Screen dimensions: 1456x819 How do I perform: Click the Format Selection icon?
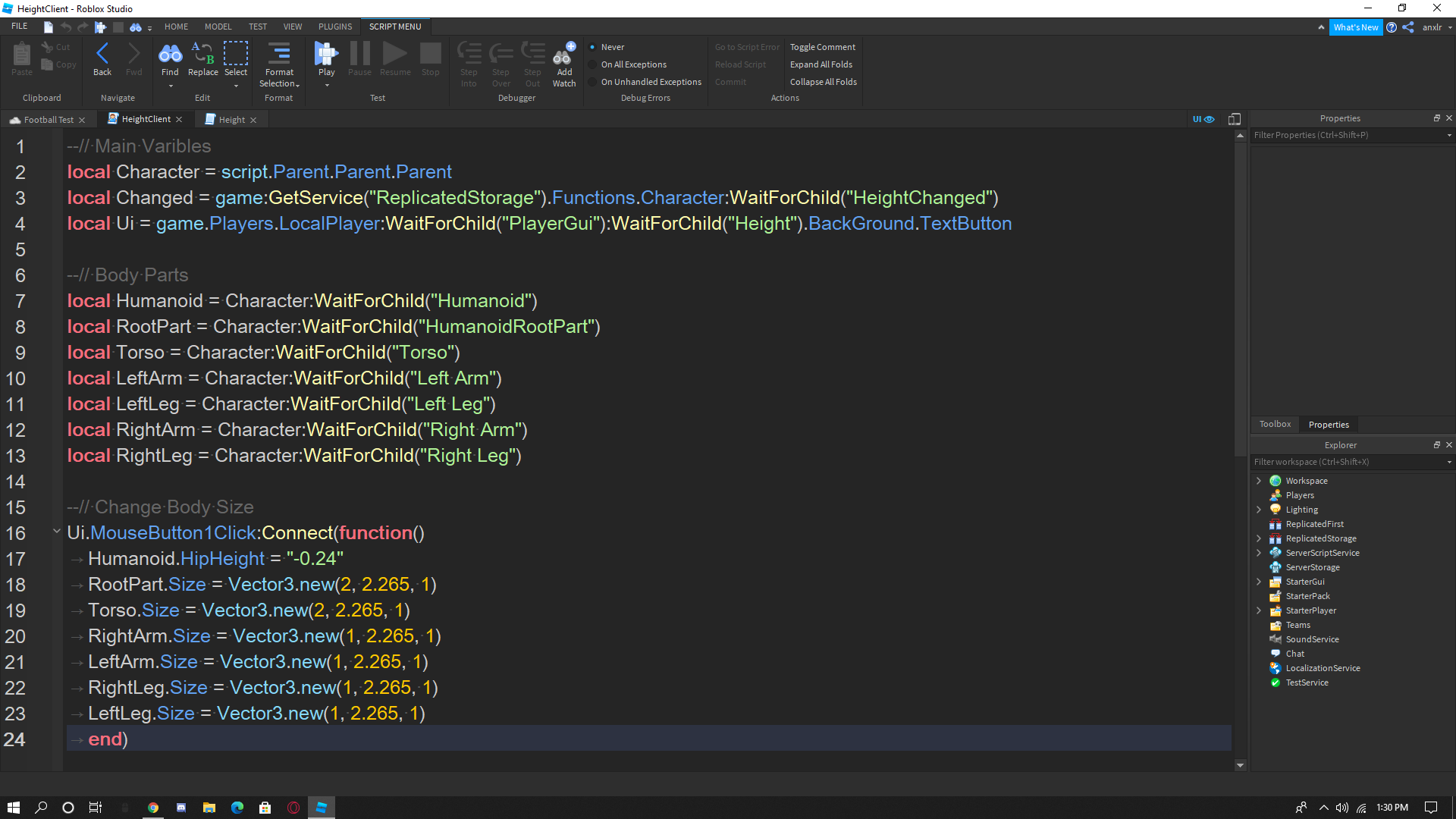click(x=279, y=55)
